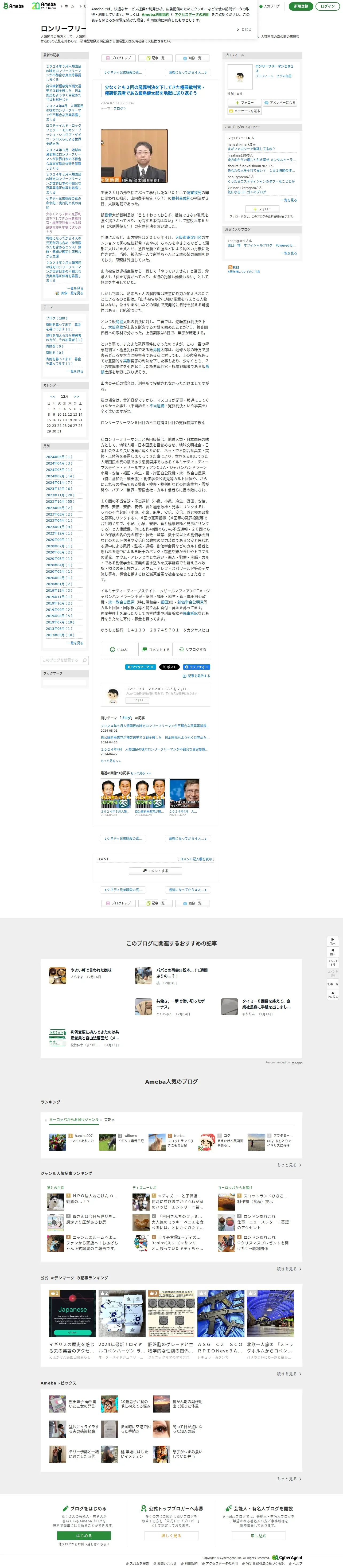This screenshot has width=343, height=1568.
Task: Click コメントする beside the いいね button
Action: click(x=155, y=649)
